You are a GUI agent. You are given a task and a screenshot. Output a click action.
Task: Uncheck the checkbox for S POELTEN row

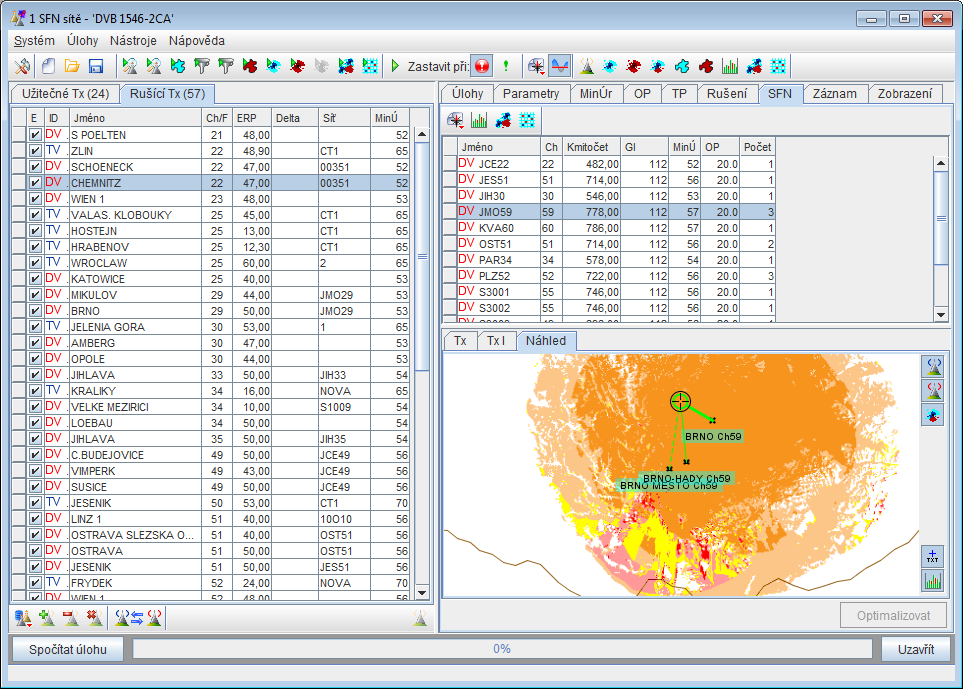pos(35,135)
